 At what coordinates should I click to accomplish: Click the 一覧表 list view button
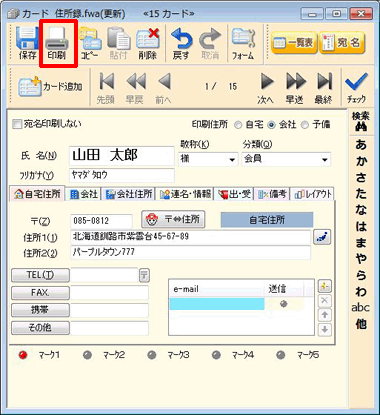294,43
